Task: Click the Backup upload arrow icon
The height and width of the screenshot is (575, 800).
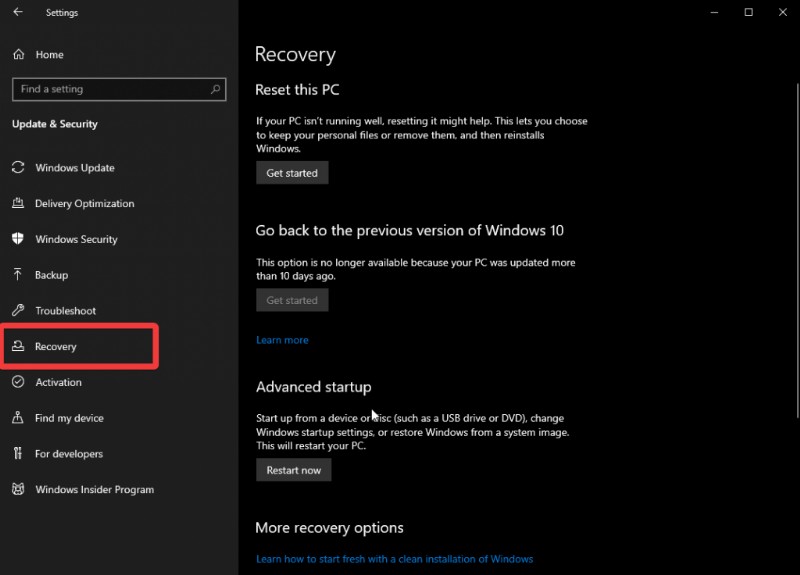Action: point(18,274)
